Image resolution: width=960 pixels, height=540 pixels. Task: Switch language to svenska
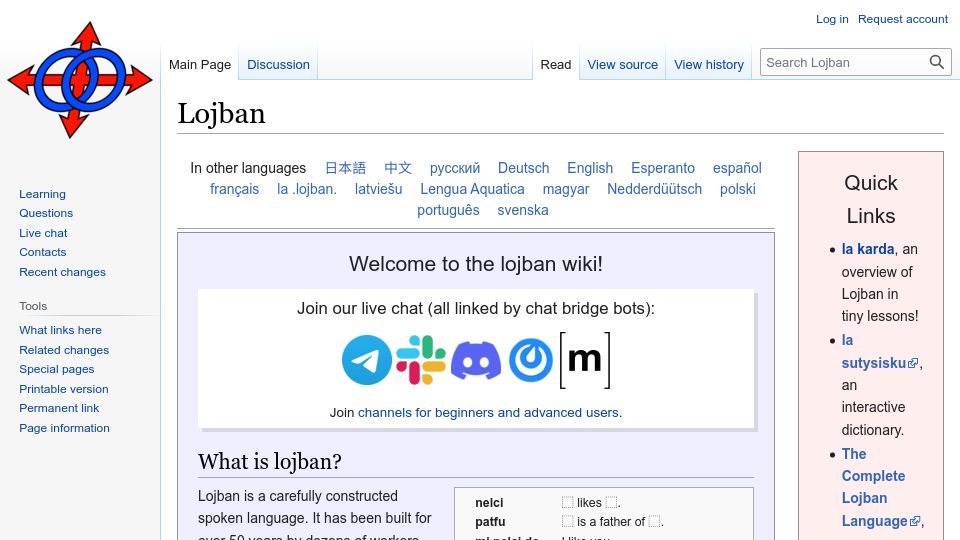523,210
